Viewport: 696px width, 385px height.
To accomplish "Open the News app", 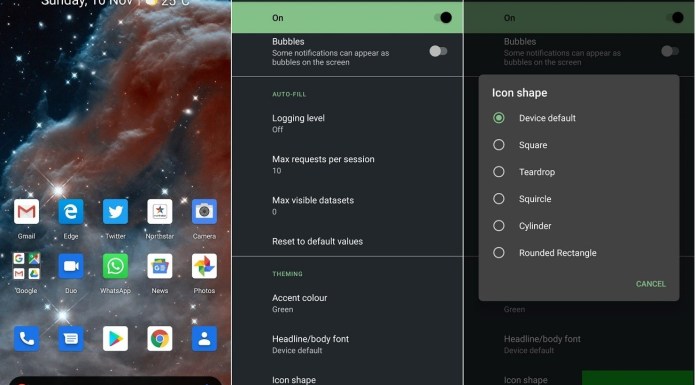I will tap(160, 266).
